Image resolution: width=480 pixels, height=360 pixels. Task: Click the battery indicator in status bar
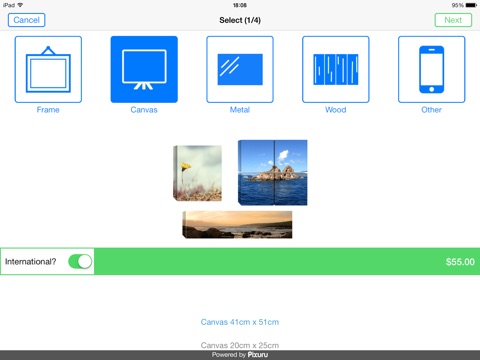coord(472,5)
